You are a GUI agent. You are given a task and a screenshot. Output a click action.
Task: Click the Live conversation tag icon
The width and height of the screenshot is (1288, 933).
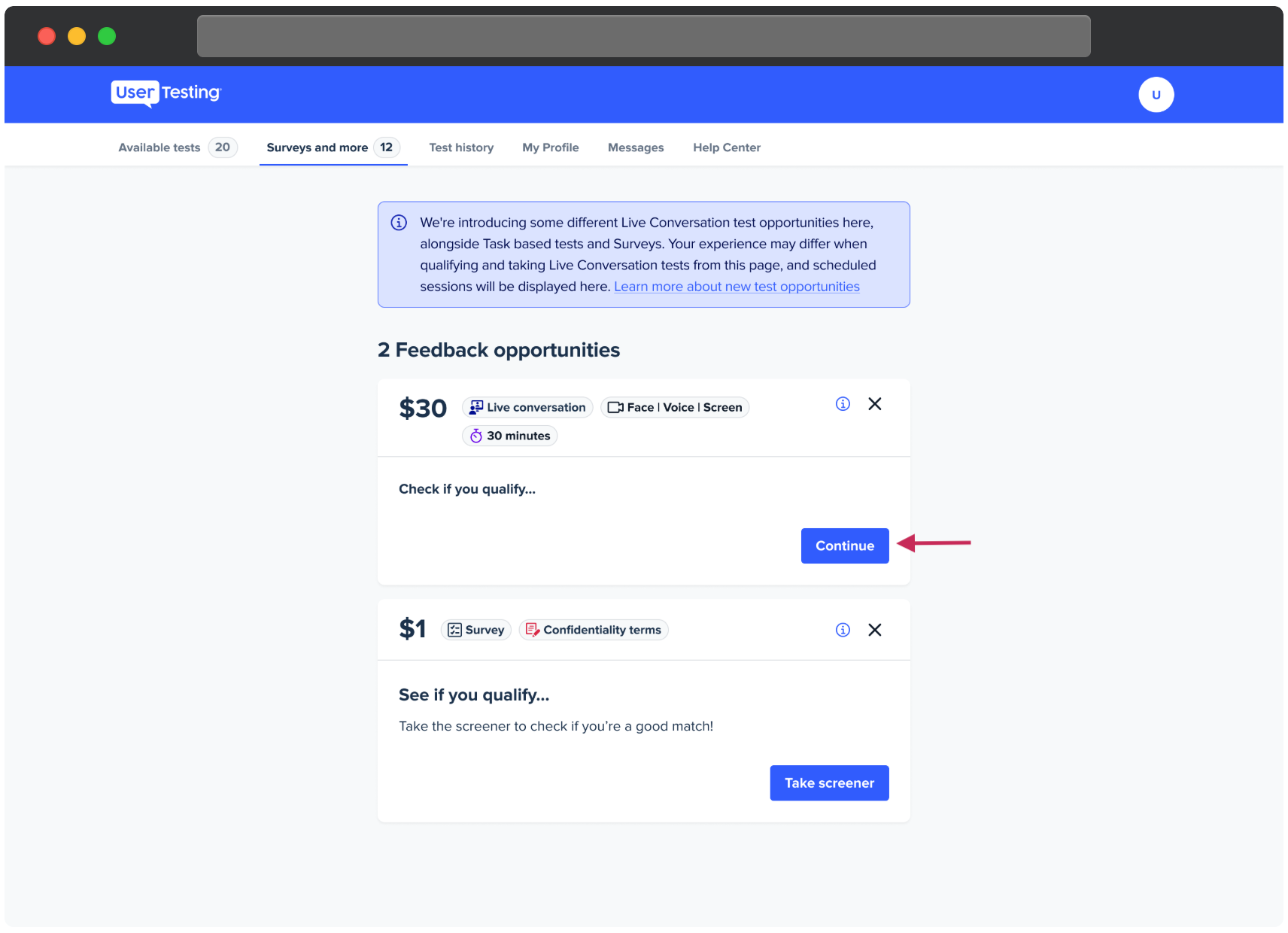click(x=476, y=407)
